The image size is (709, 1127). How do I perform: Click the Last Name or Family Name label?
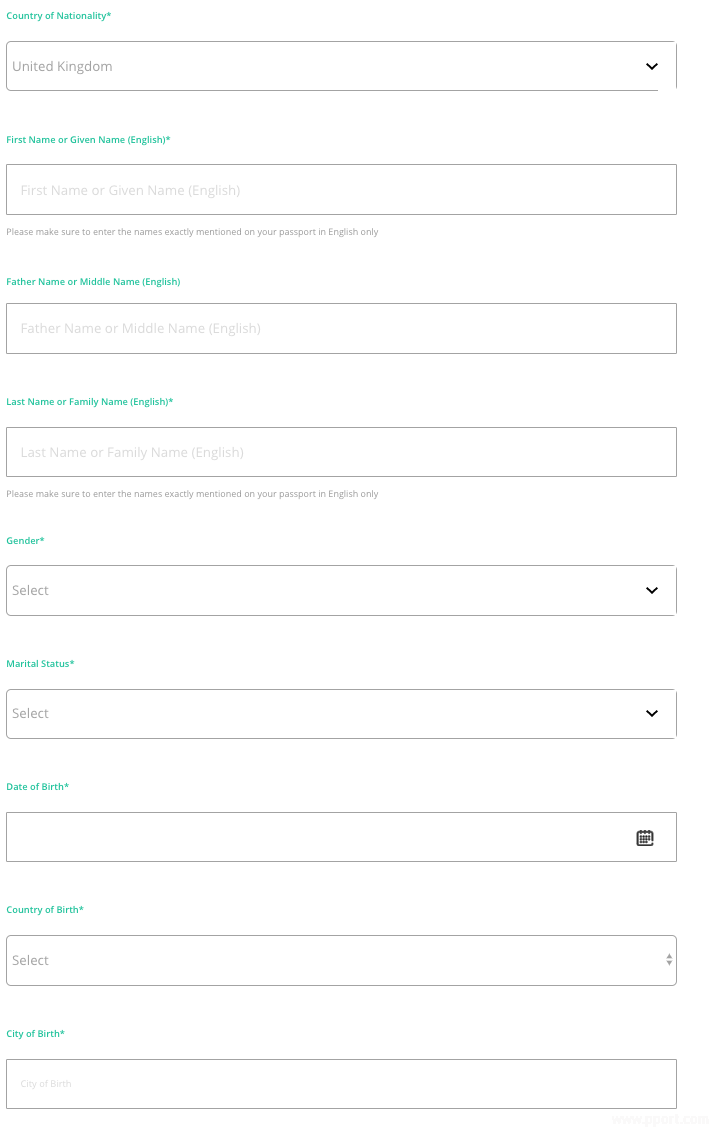coord(90,402)
